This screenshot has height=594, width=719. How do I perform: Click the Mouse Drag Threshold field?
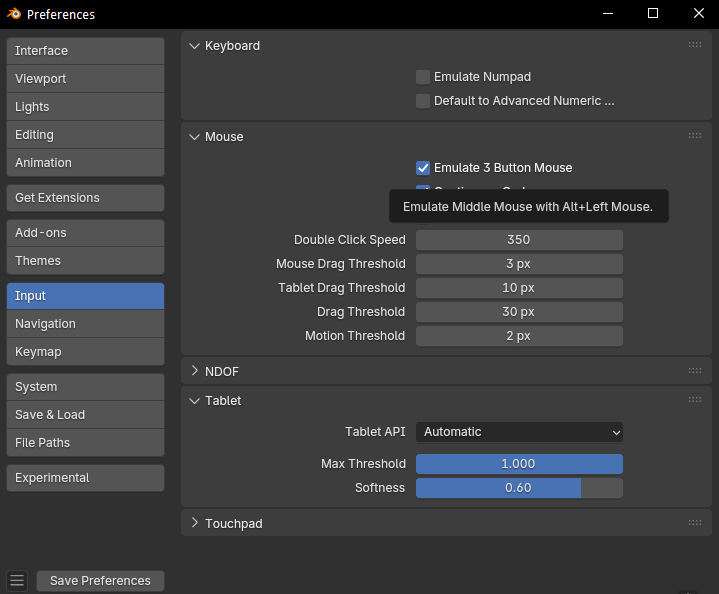(519, 264)
